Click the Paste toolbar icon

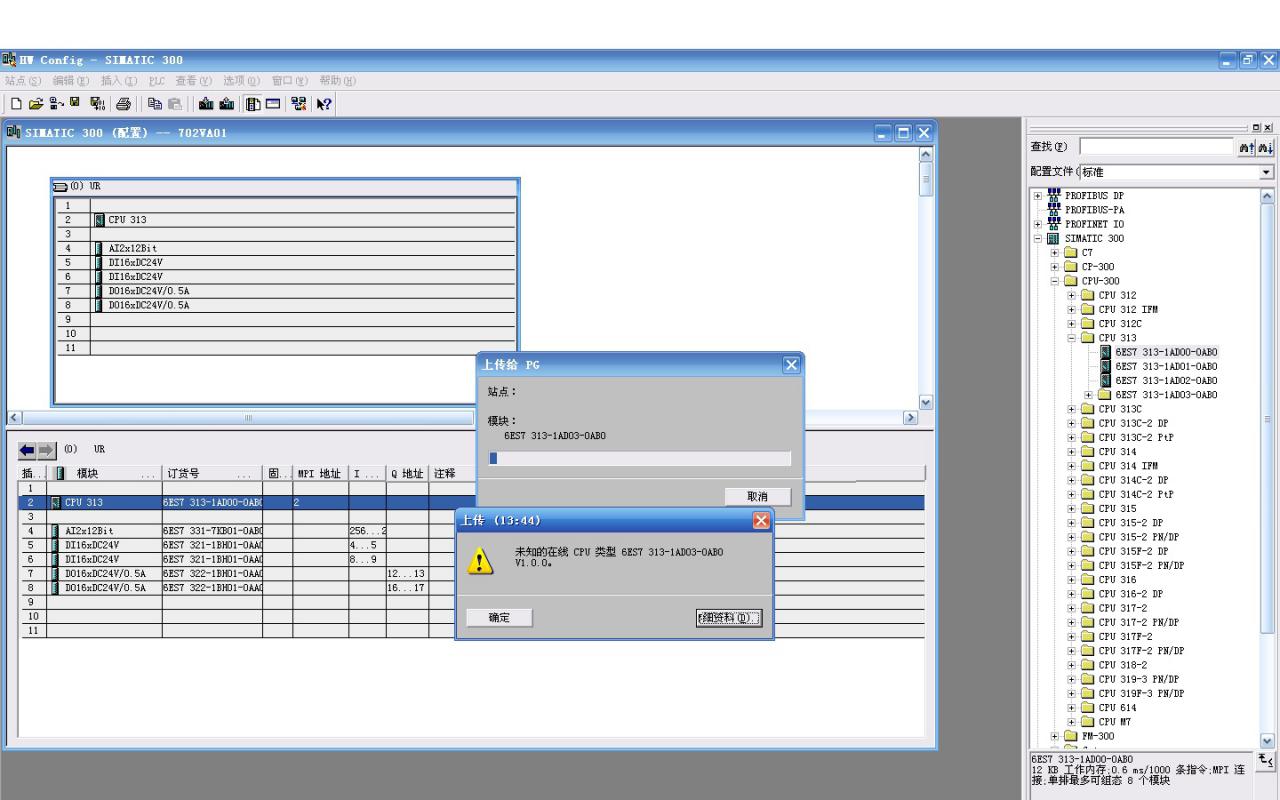[x=175, y=104]
